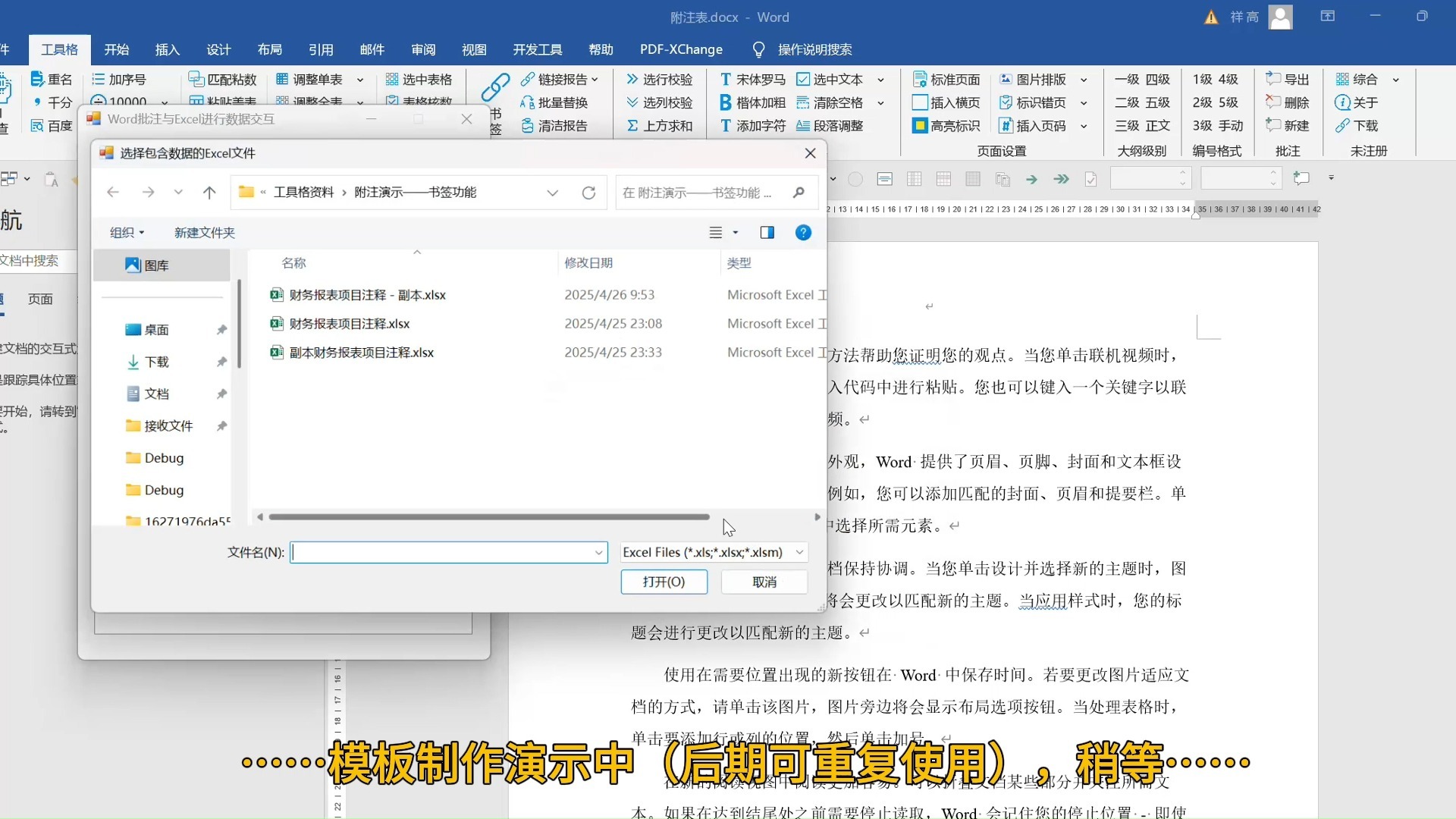Switch to the 插入 ribbon tab
Viewport: 1456px width, 819px height.
coord(167,50)
